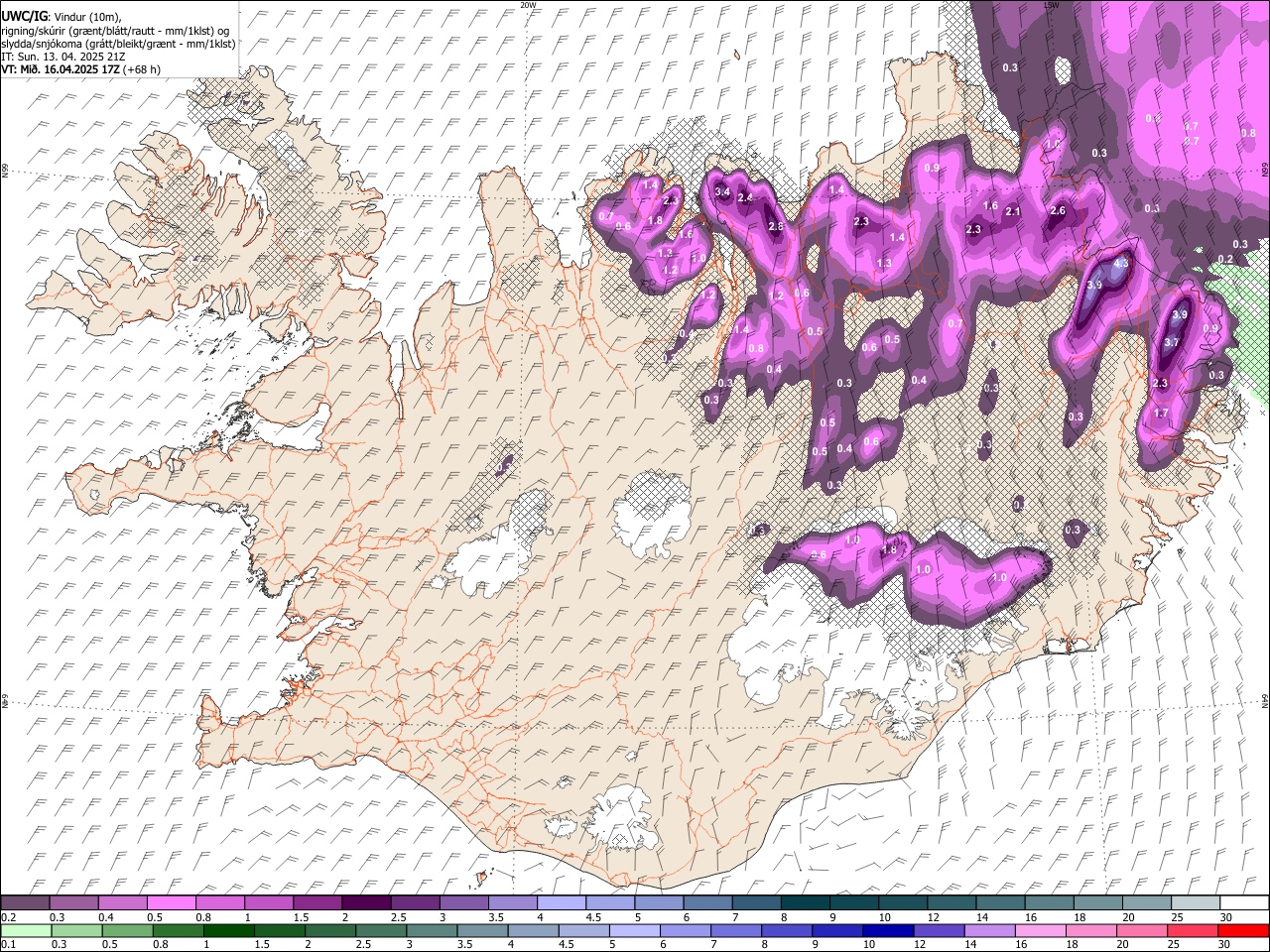Click the light gray swatch starting at 25 in upper legend row
Screen dimensions: 1270x952
click(x=1196, y=902)
